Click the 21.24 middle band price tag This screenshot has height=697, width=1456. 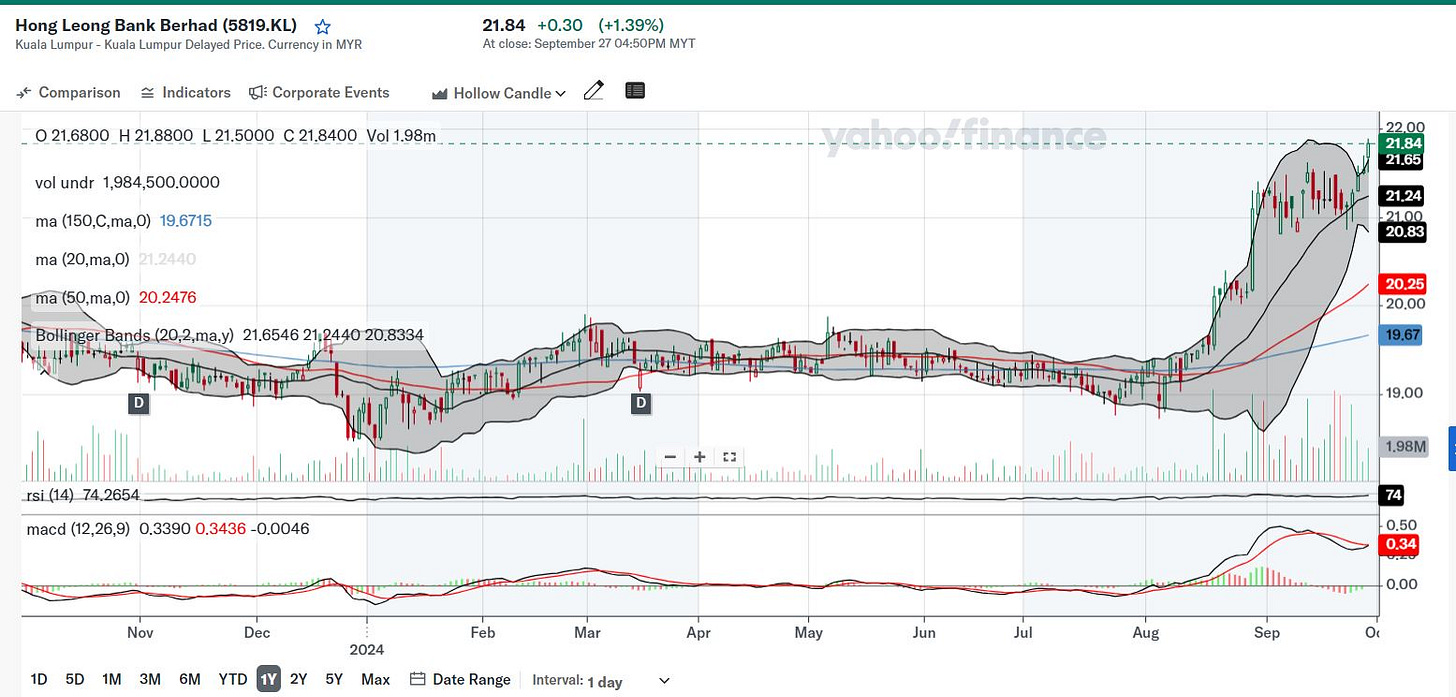click(x=1400, y=196)
